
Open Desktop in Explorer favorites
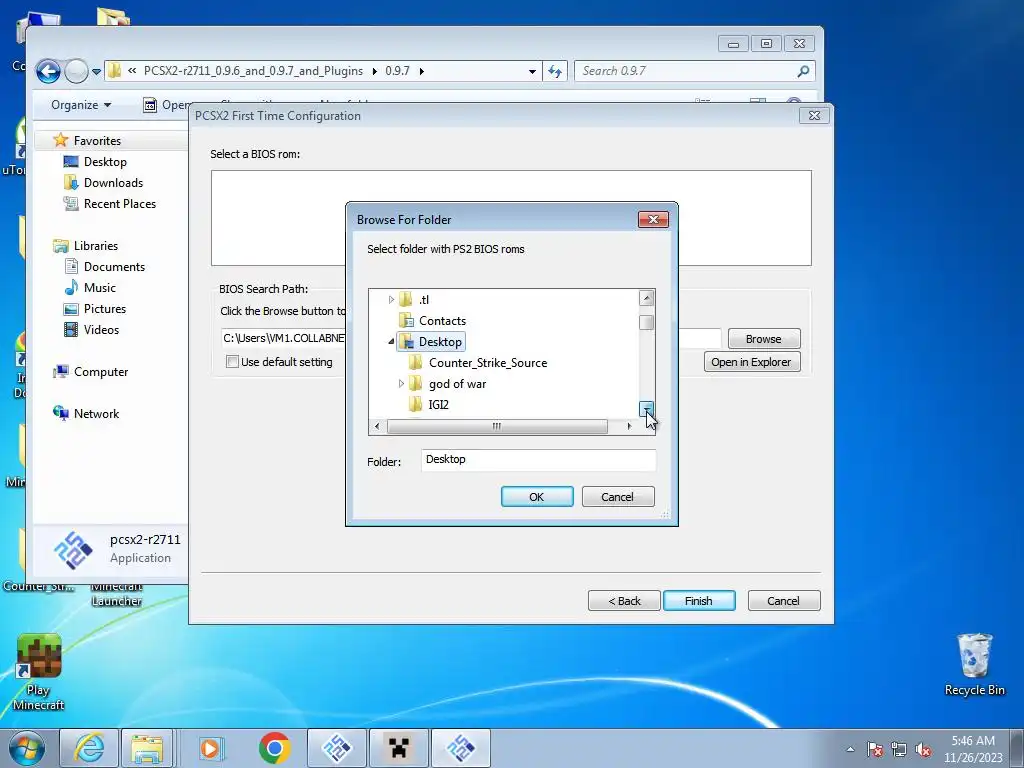tap(104, 162)
